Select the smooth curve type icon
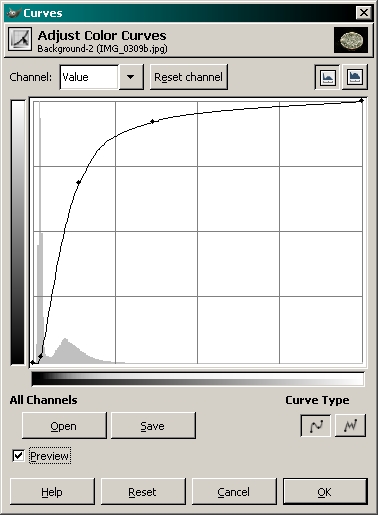Viewport: 378px width, 515px height. pos(316,425)
